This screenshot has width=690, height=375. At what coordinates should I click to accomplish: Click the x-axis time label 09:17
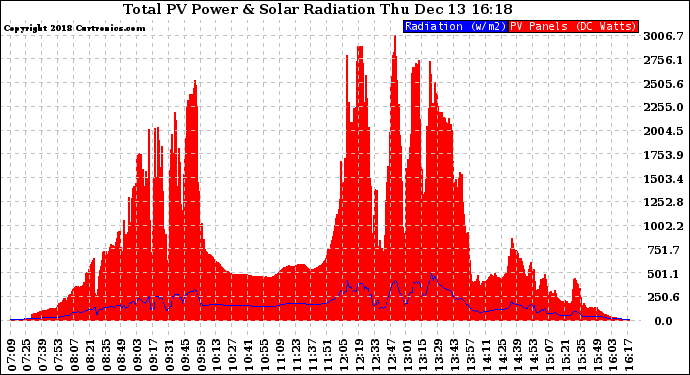click(x=154, y=355)
